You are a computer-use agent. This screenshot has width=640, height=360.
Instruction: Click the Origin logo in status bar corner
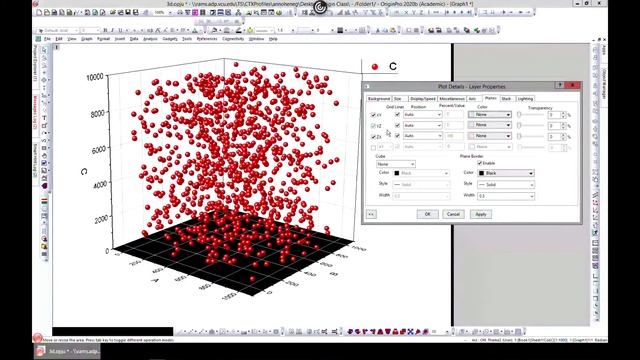coord(38,338)
